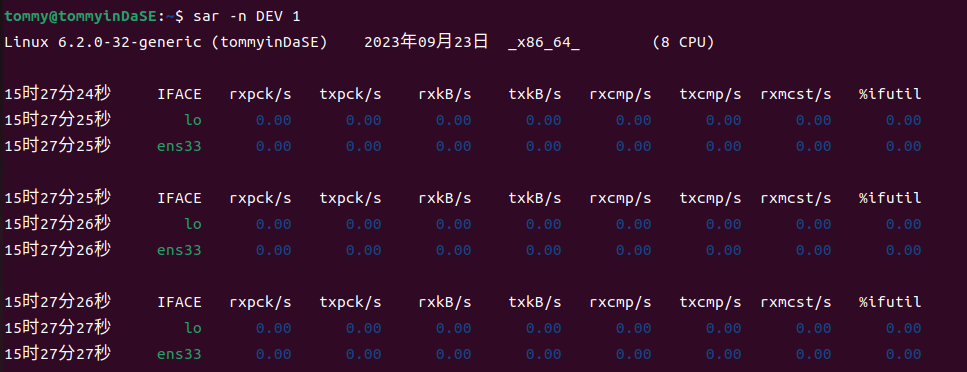The height and width of the screenshot is (372, 967).
Task: Click %ifutil header in the 15时27分25秒 header row
Action: (891, 198)
